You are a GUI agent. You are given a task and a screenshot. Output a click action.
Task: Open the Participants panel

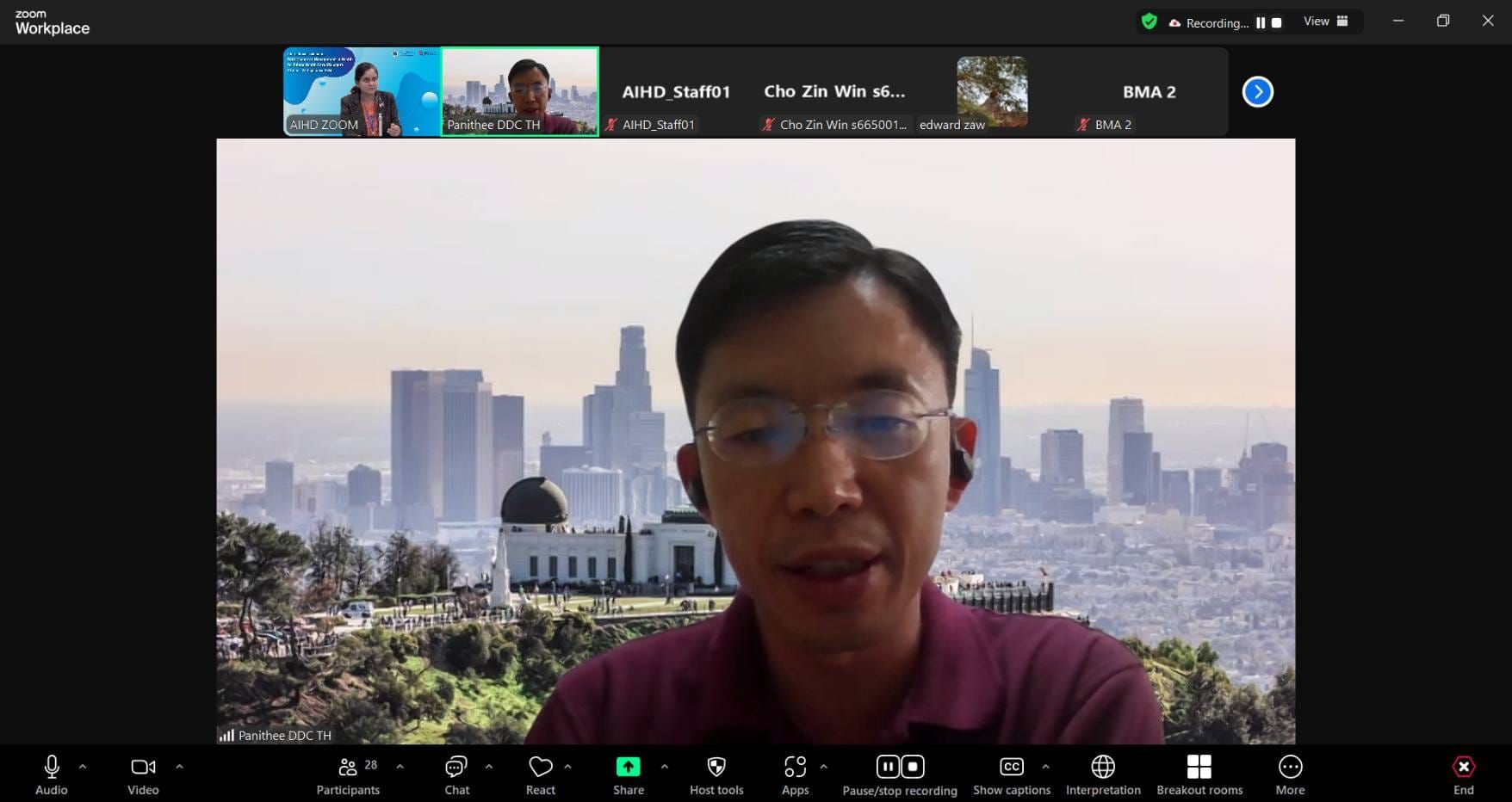(348, 775)
